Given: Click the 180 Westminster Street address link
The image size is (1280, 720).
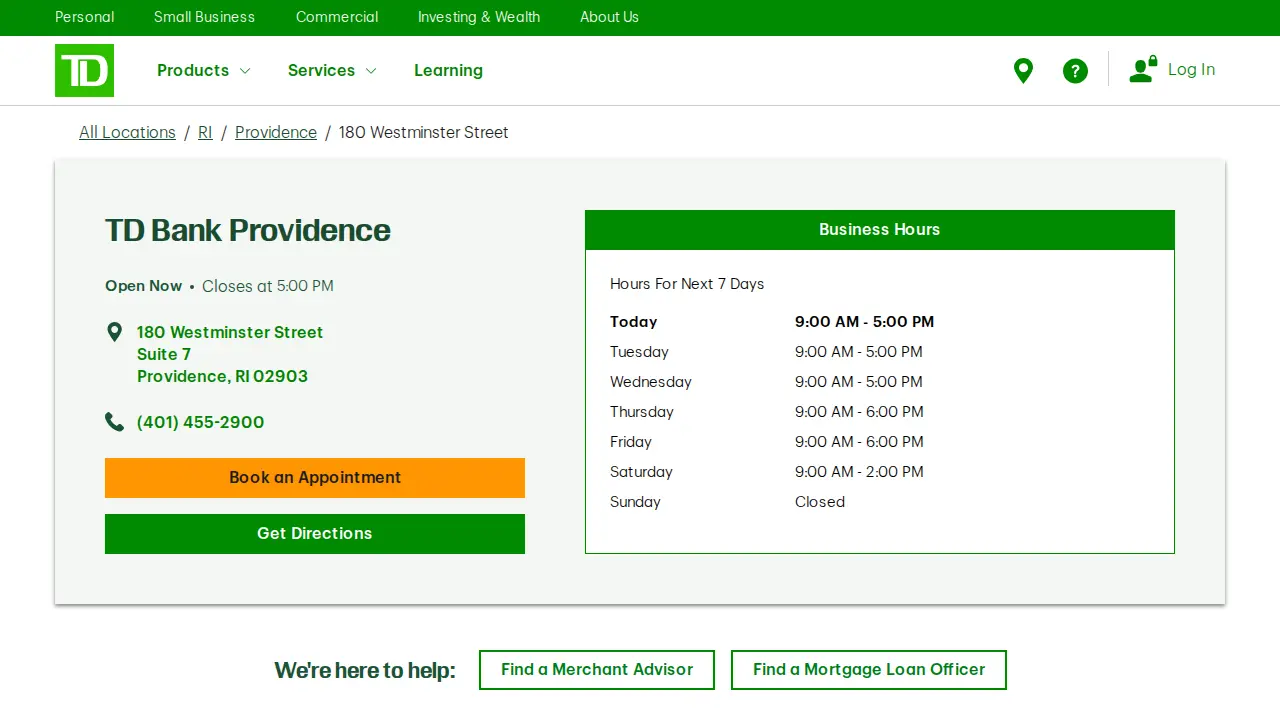Looking at the screenshot, I should pos(230,354).
